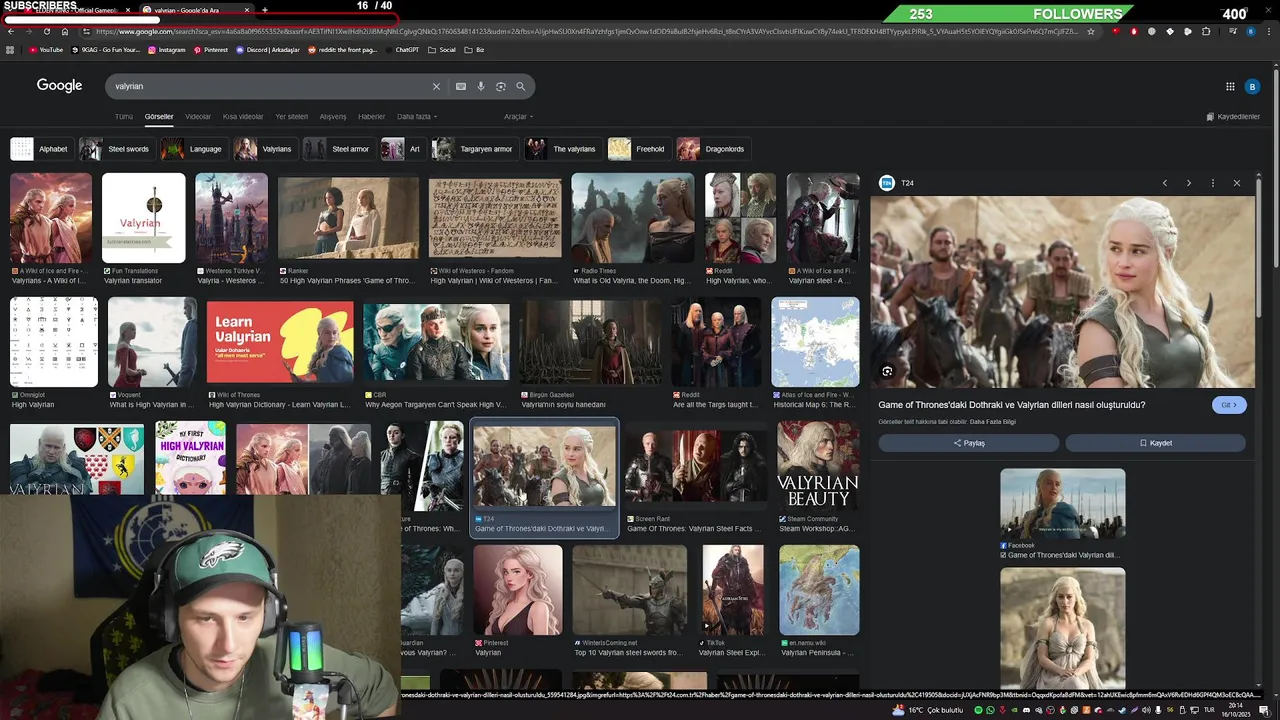Filter images by the Steel swords chip
Image resolution: width=1280 pixels, height=720 pixels.
tap(116, 149)
